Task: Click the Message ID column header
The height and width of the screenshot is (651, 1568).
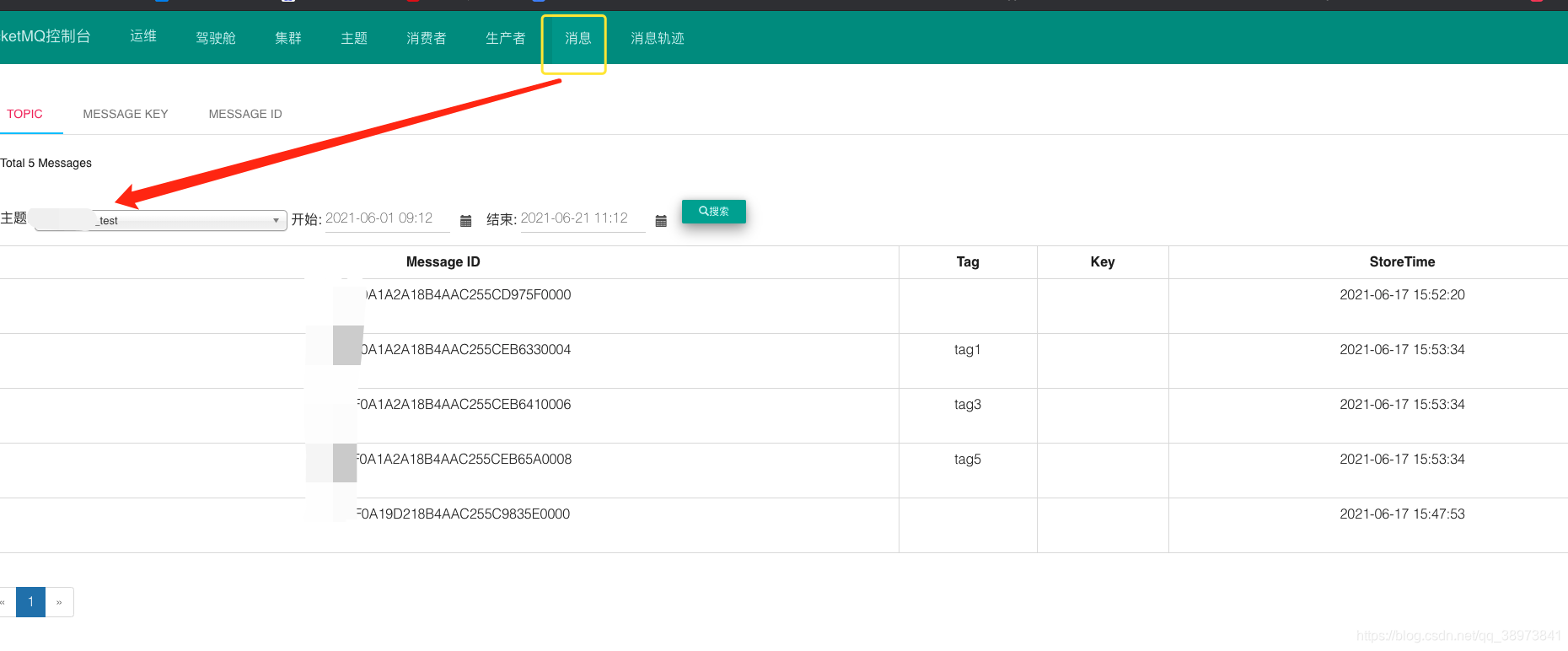Action: pos(443,262)
